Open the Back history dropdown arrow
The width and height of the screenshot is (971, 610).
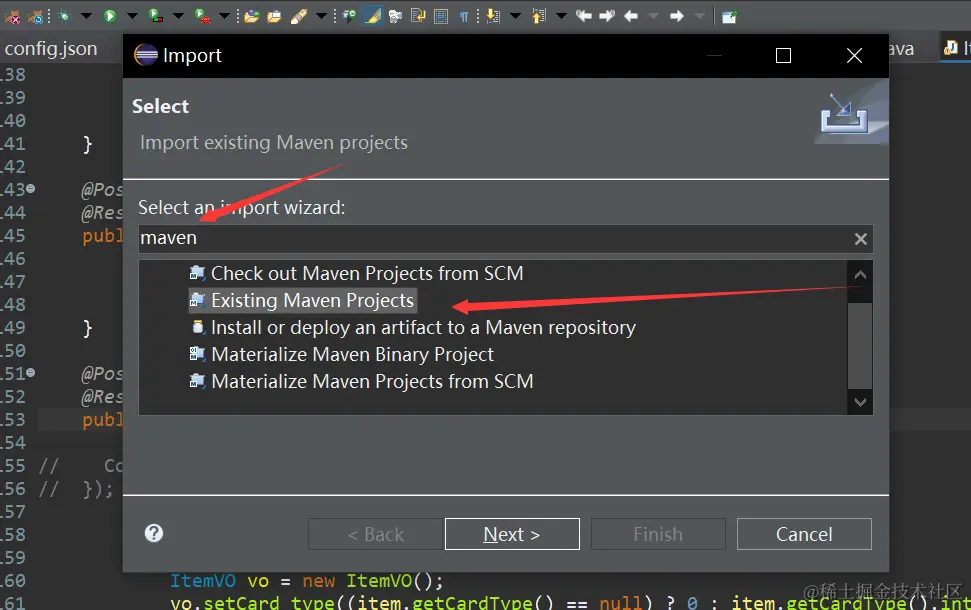tap(653, 16)
